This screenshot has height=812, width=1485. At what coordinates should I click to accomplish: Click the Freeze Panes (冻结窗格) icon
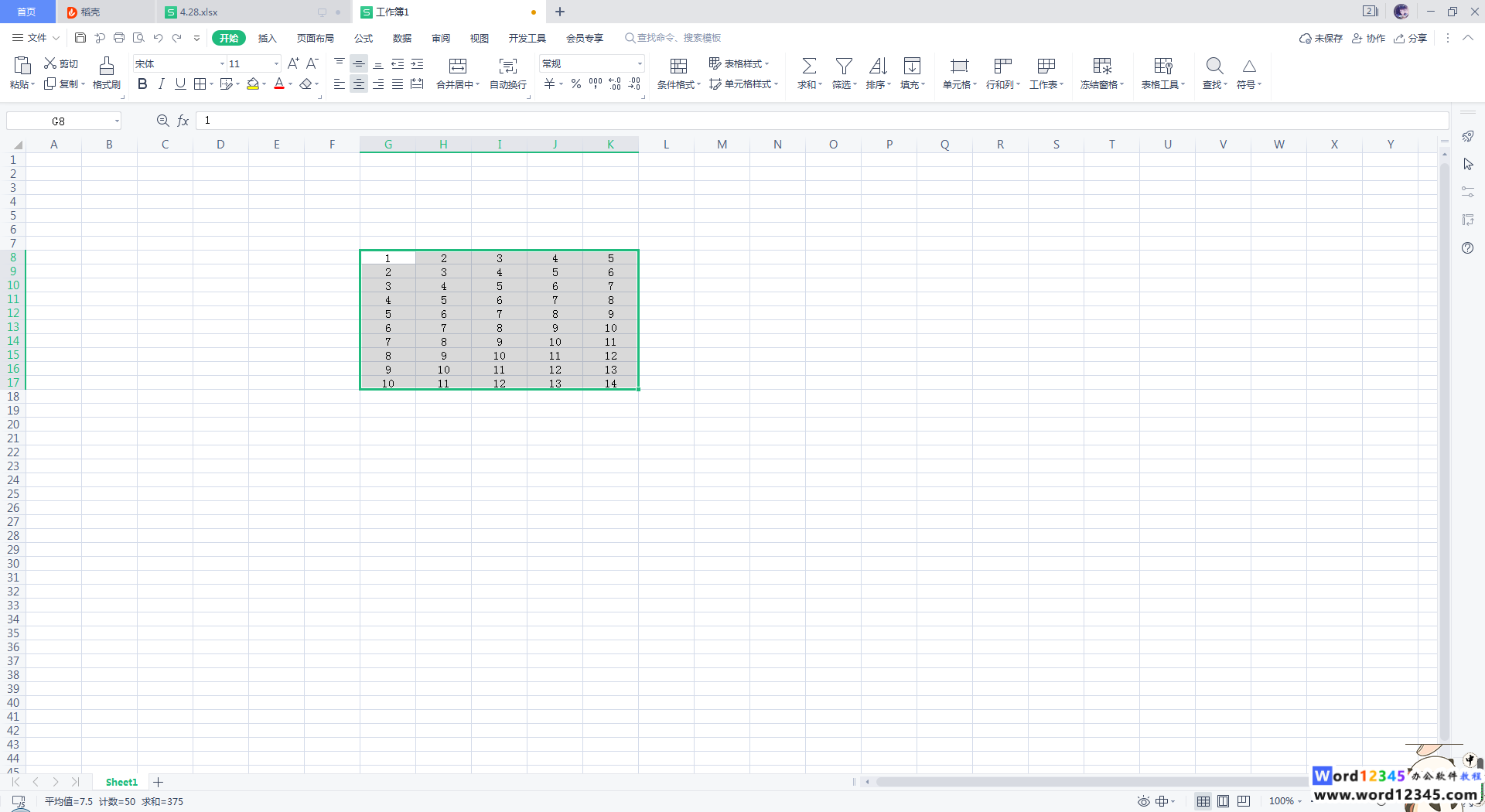coord(1102,66)
